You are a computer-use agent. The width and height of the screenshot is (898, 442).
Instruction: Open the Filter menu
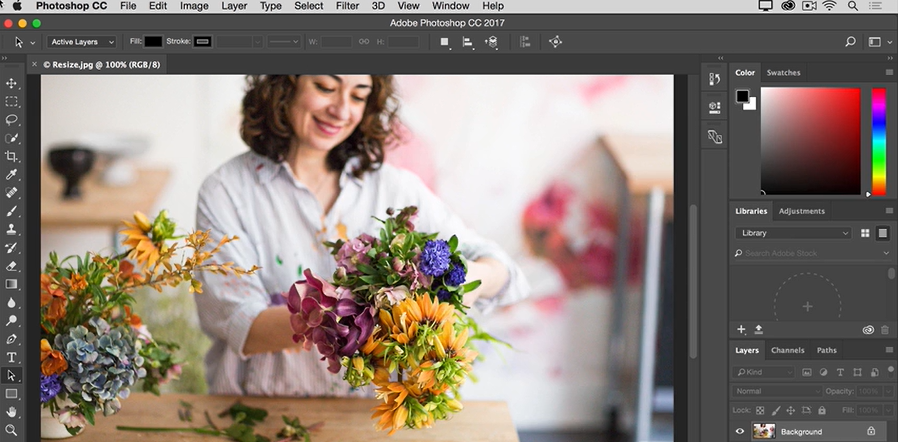pyautogui.click(x=347, y=6)
